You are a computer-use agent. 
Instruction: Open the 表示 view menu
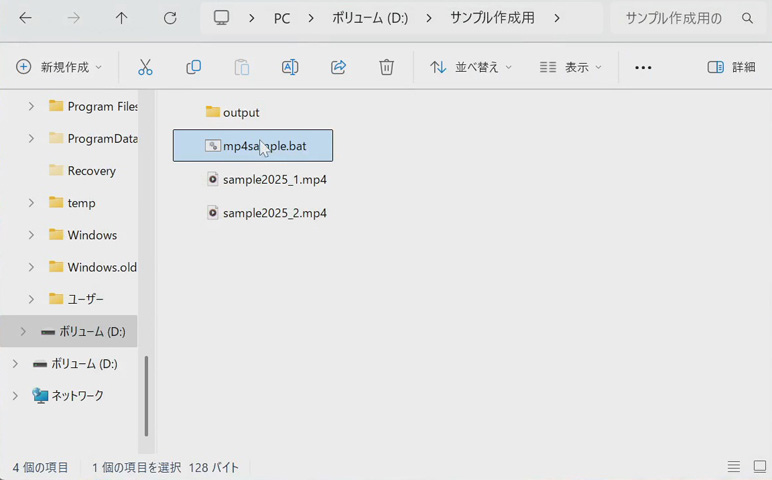point(571,67)
